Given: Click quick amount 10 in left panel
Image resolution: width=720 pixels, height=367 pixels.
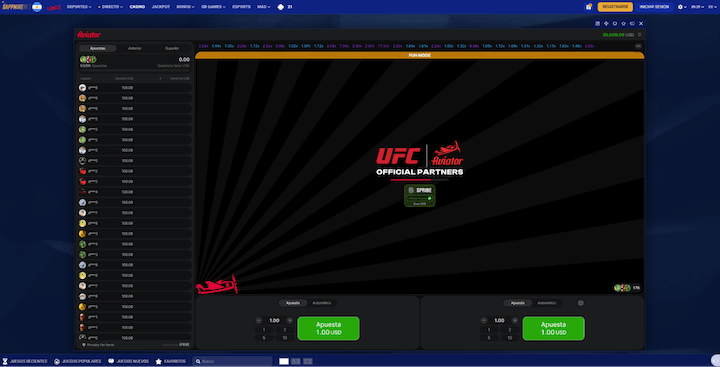Looking at the screenshot, I should click(x=285, y=338).
